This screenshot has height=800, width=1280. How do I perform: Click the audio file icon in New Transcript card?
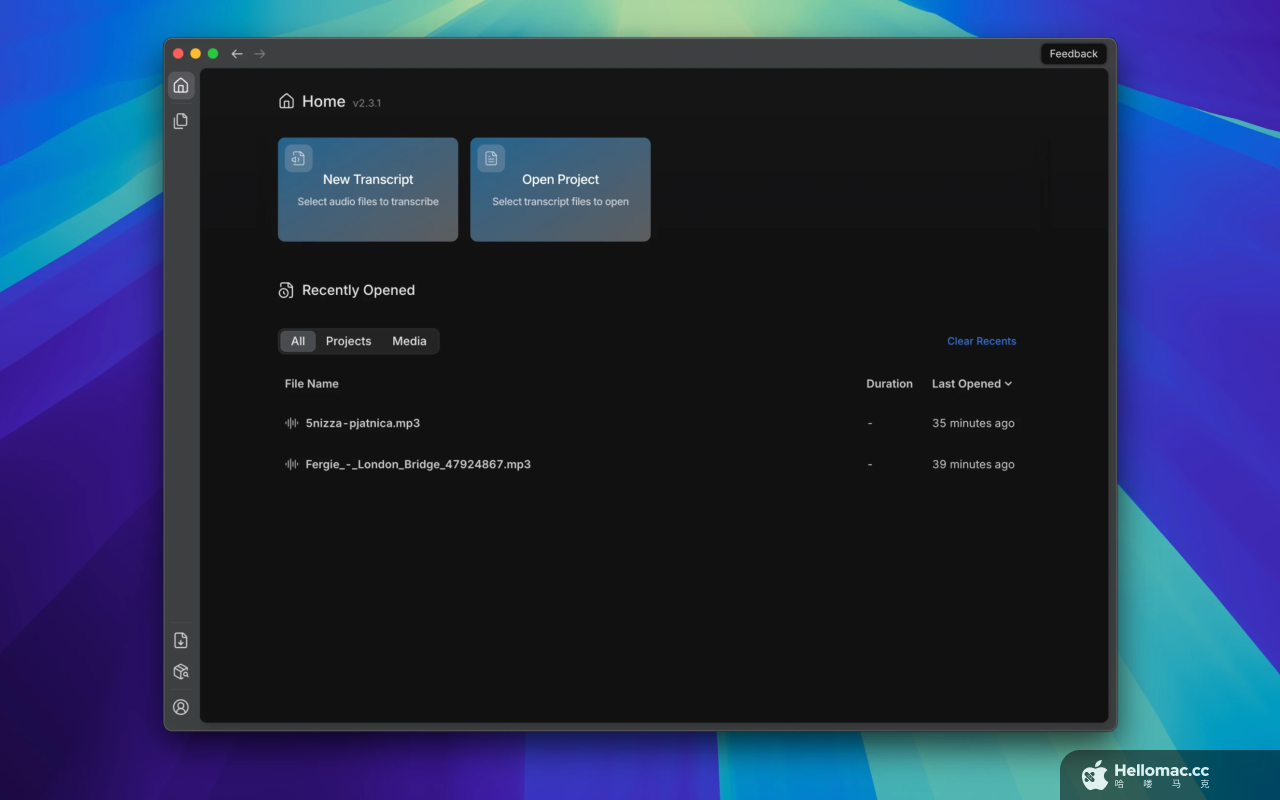coord(298,158)
